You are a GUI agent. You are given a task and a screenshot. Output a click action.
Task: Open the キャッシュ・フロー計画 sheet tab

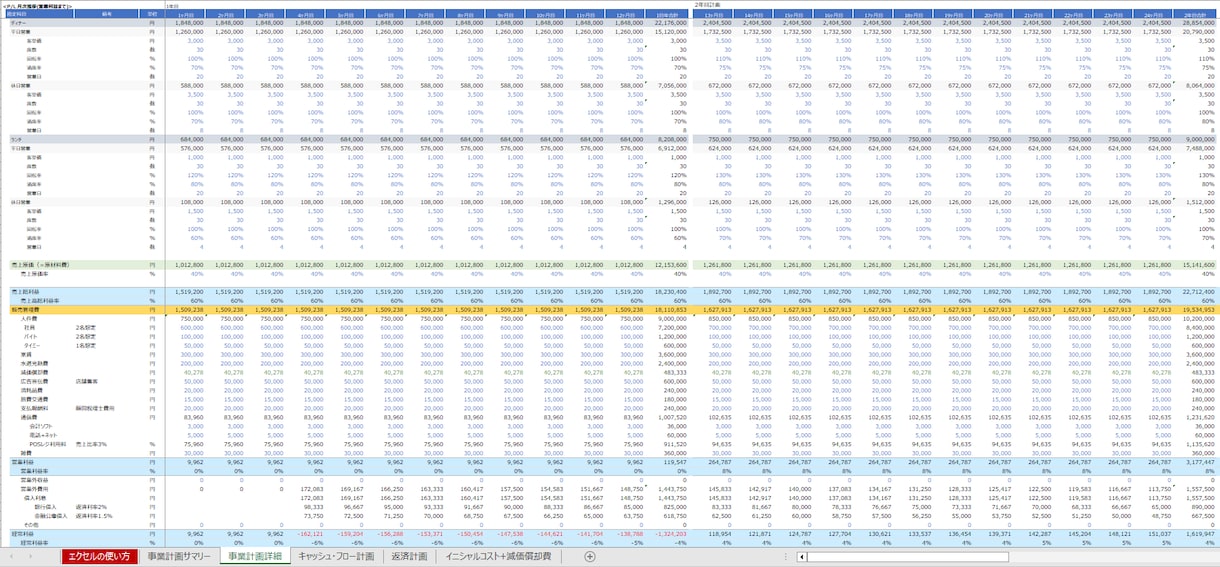[x=336, y=556]
